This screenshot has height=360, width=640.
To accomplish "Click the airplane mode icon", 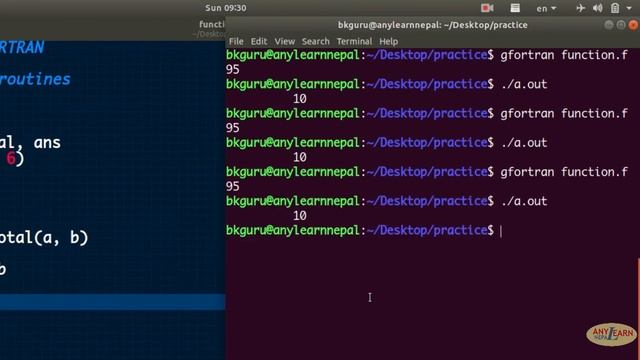I will 580,8.
